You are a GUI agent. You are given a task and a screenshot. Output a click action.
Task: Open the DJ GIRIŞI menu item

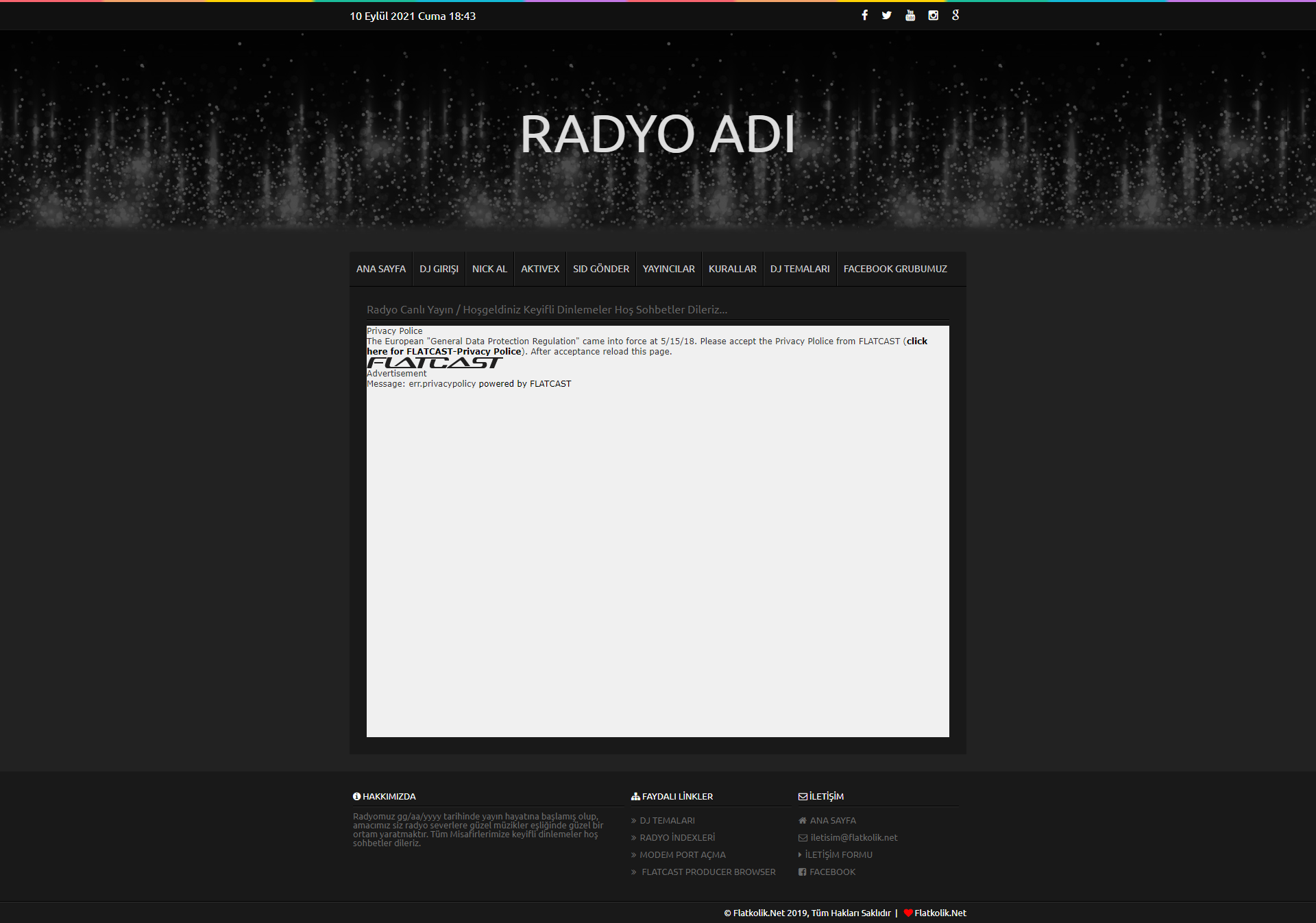[x=439, y=269]
